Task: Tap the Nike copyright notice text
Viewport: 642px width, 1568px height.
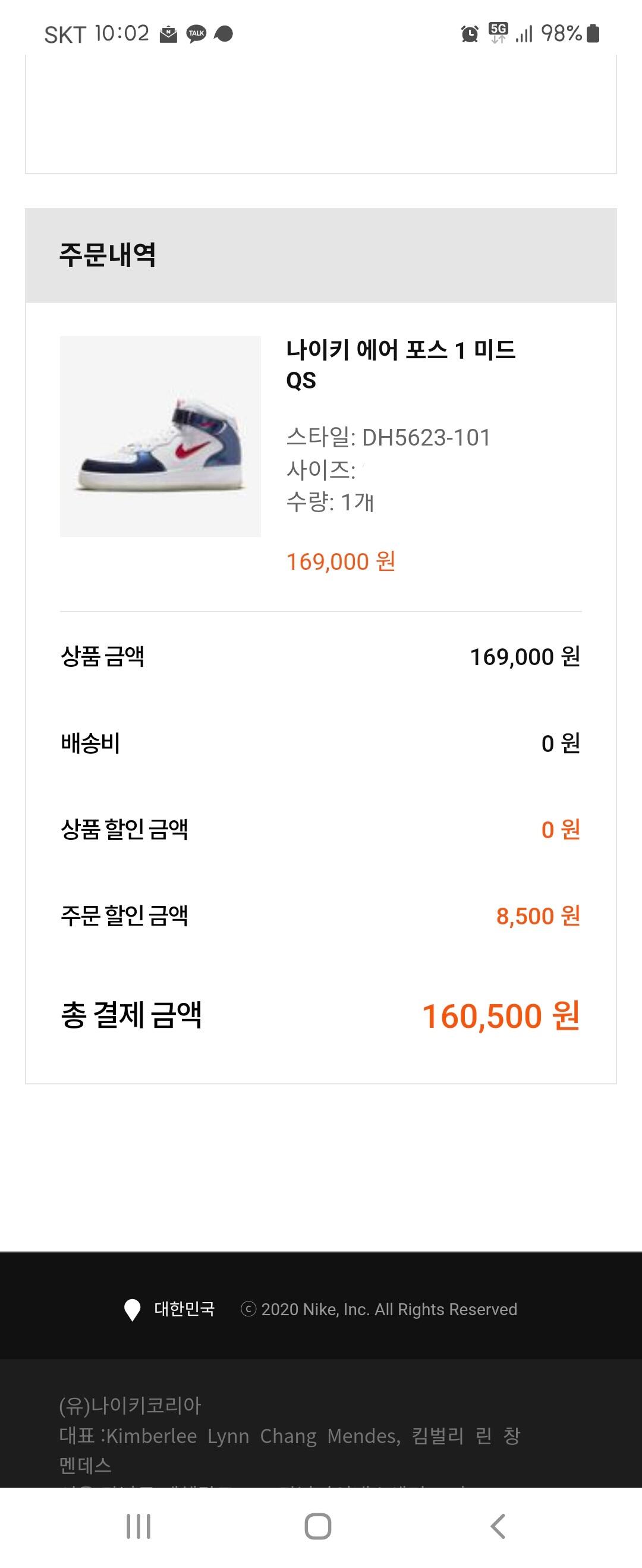Action: [379, 1309]
